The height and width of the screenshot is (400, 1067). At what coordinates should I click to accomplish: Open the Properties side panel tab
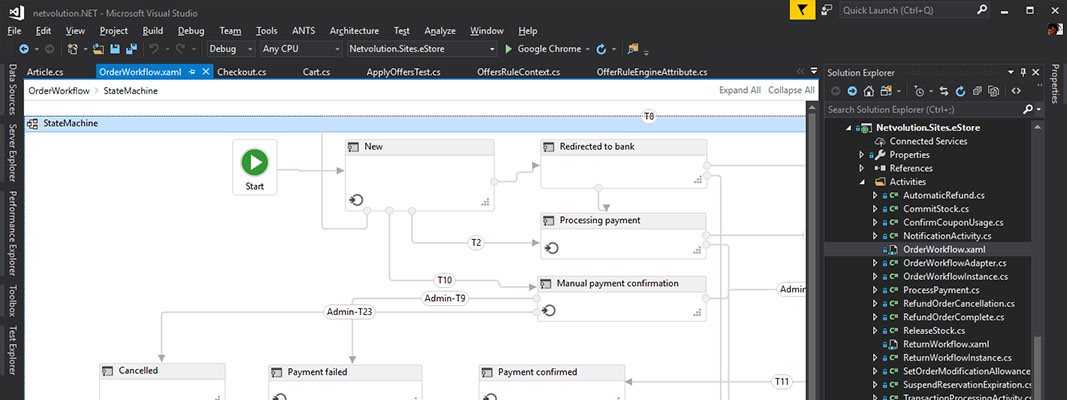(1055, 84)
